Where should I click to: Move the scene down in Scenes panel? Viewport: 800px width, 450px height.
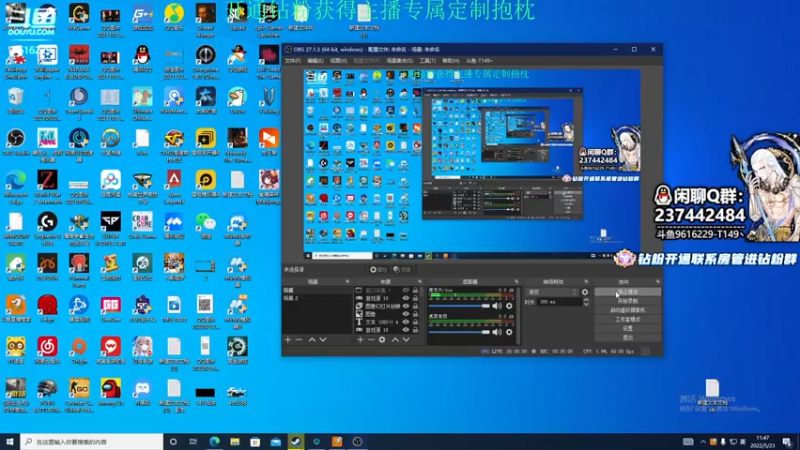point(322,340)
